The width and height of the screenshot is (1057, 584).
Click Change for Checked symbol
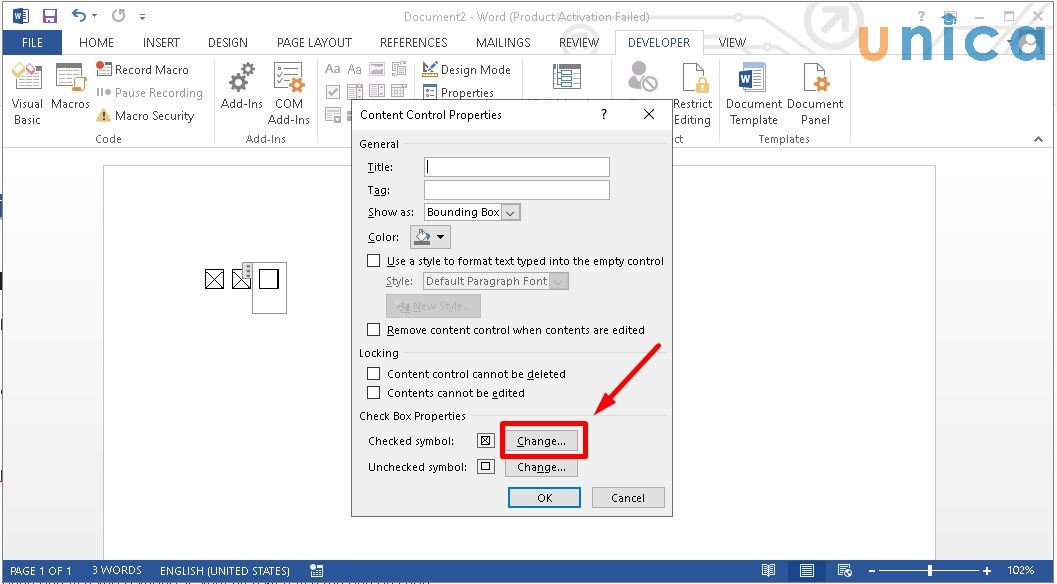(541, 441)
